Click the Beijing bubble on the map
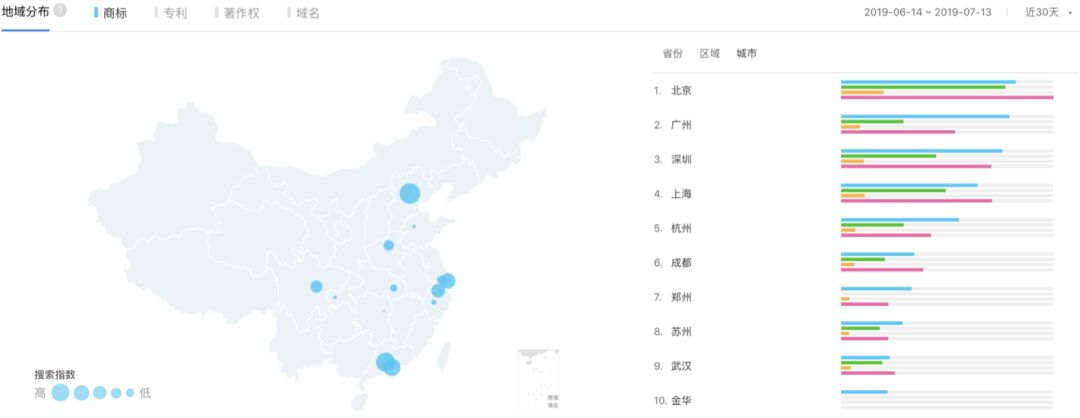The height and width of the screenshot is (418, 1080). tap(410, 194)
